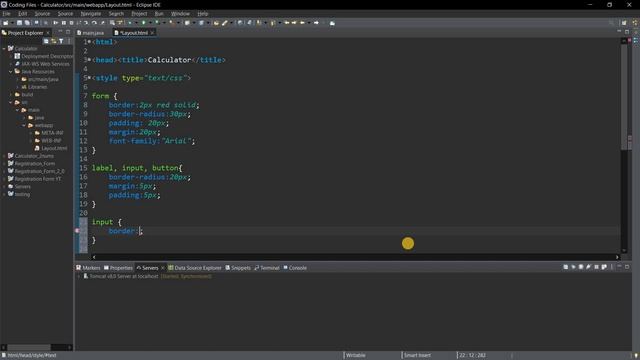Close the Project Explorer view
The height and width of the screenshot is (360, 640).
click(x=48, y=33)
